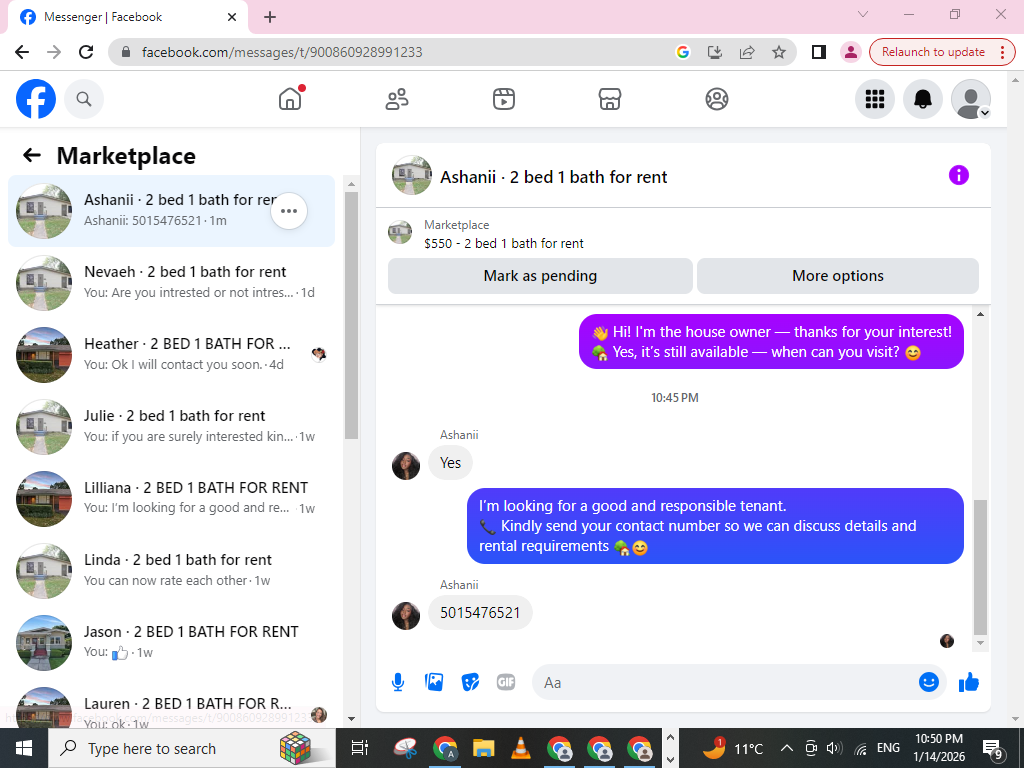Toggle the browser side panel icon
The image size is (1024, 768).
818,52
